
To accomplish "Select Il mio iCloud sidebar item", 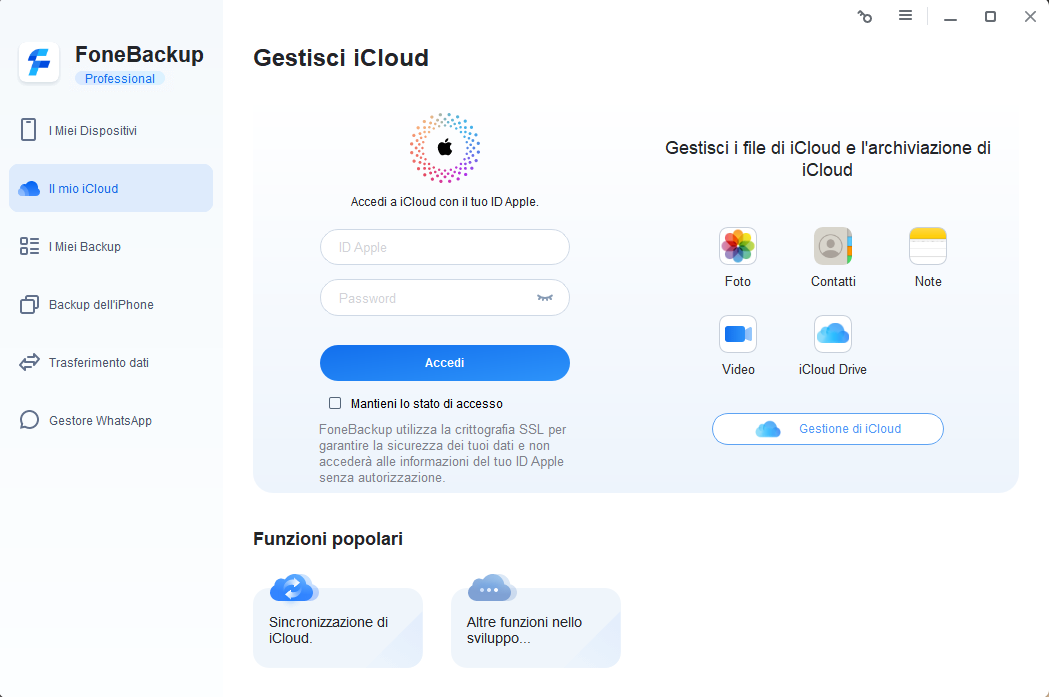I will pos(111,189).
